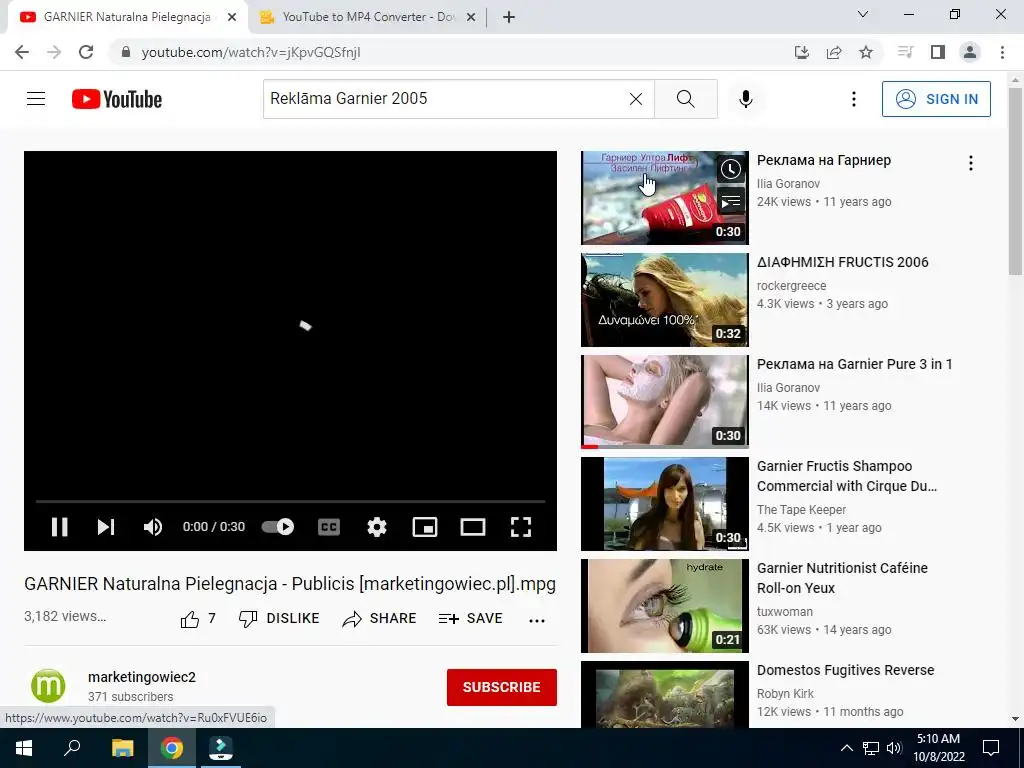Share this page from the address bar
The image size is (1024, 768).
pos(834,52)
